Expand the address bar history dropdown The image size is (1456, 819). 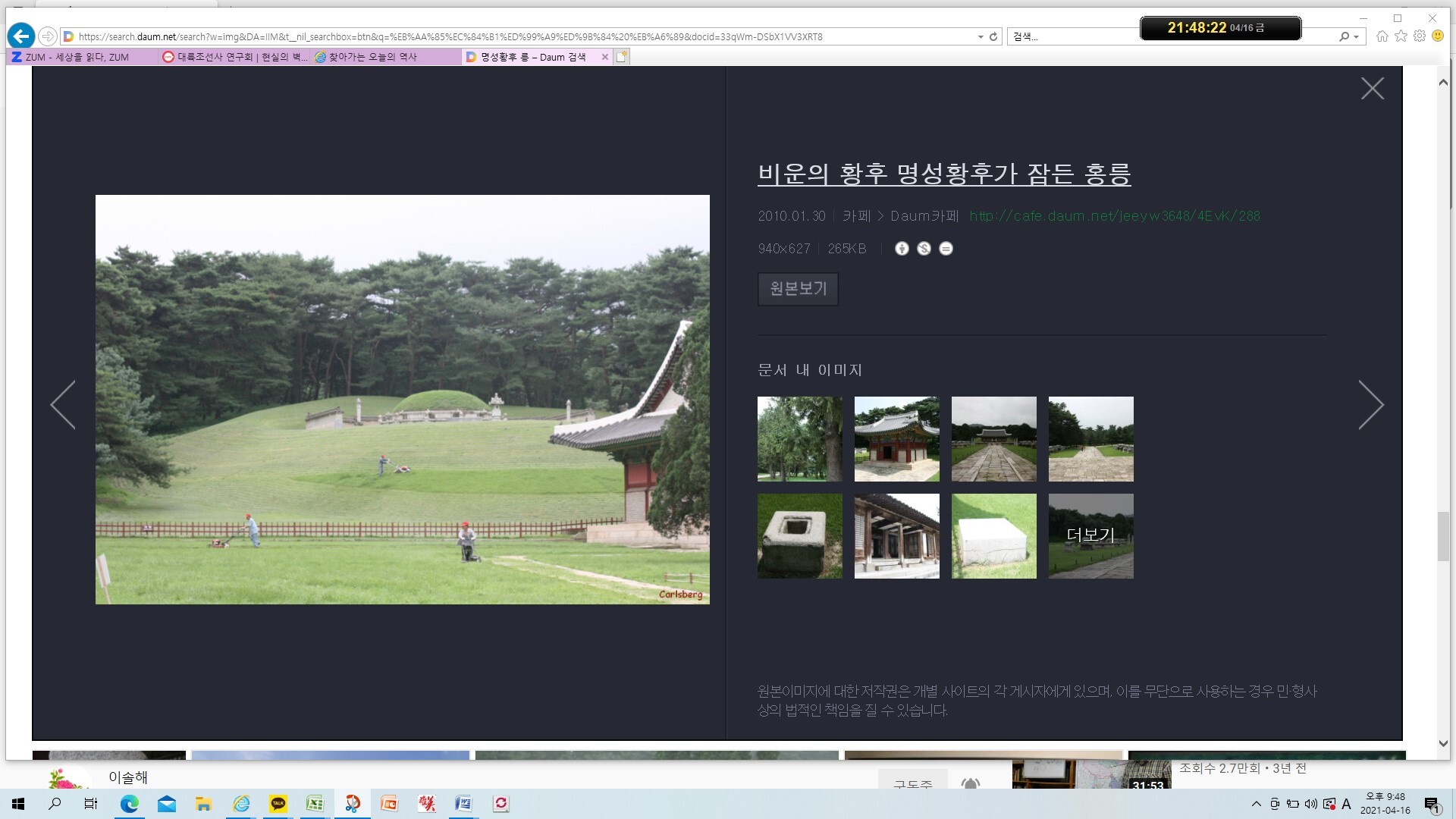pyautogui.click(x=981, y=36)
